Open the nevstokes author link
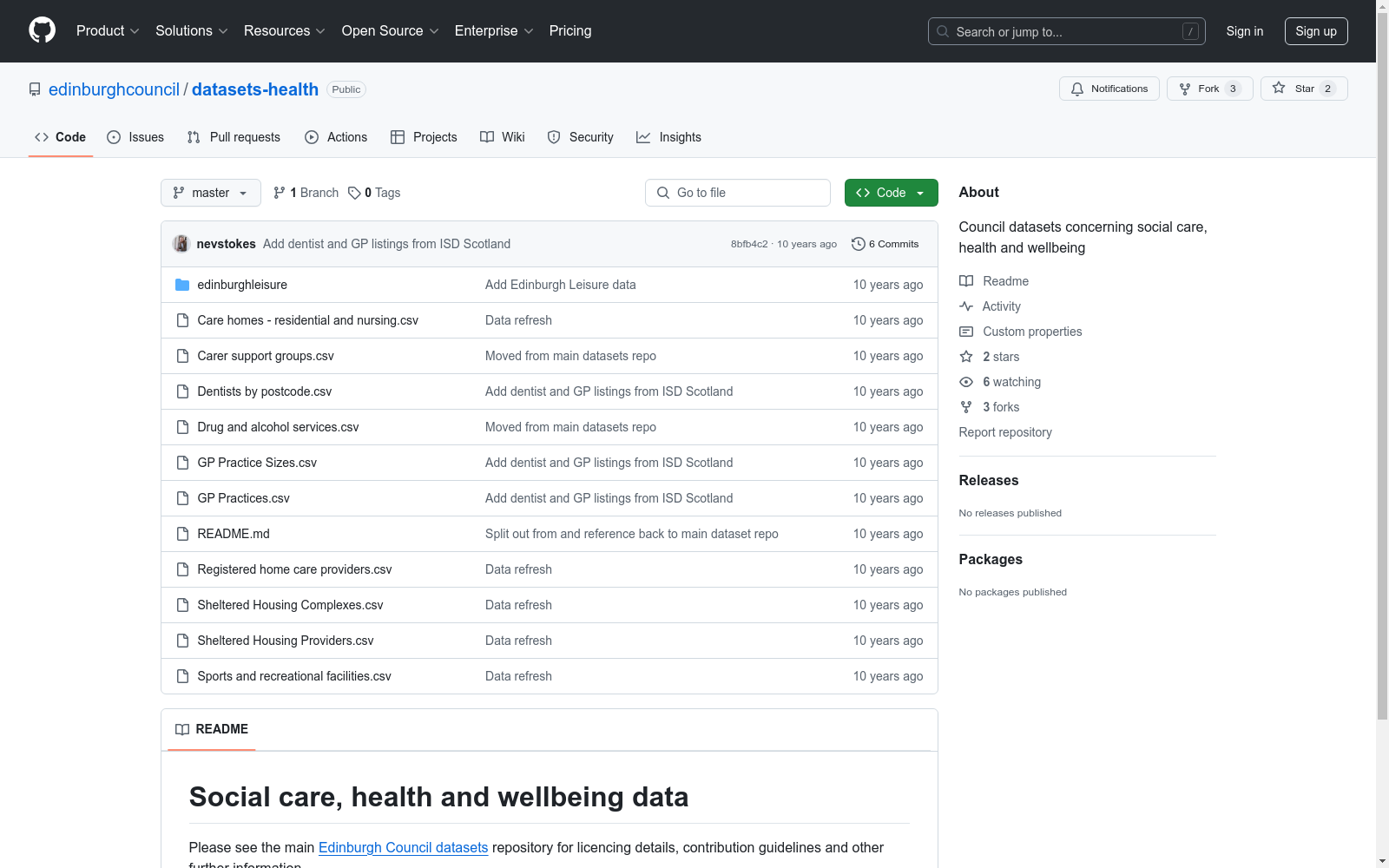Screen dimensions: 1389x868 click(227, 244)
